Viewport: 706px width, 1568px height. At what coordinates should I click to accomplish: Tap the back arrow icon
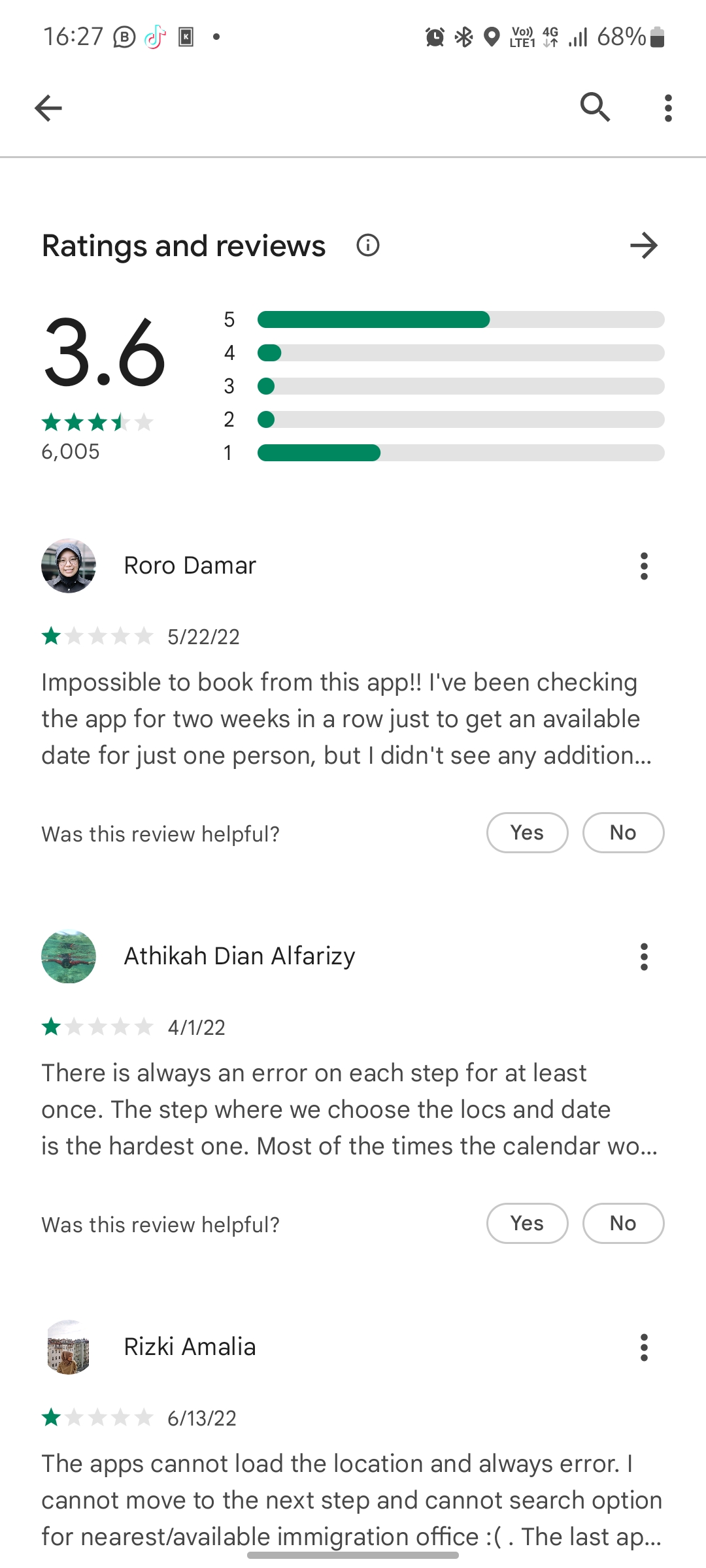pyautogui.click(x=48, y=108)
